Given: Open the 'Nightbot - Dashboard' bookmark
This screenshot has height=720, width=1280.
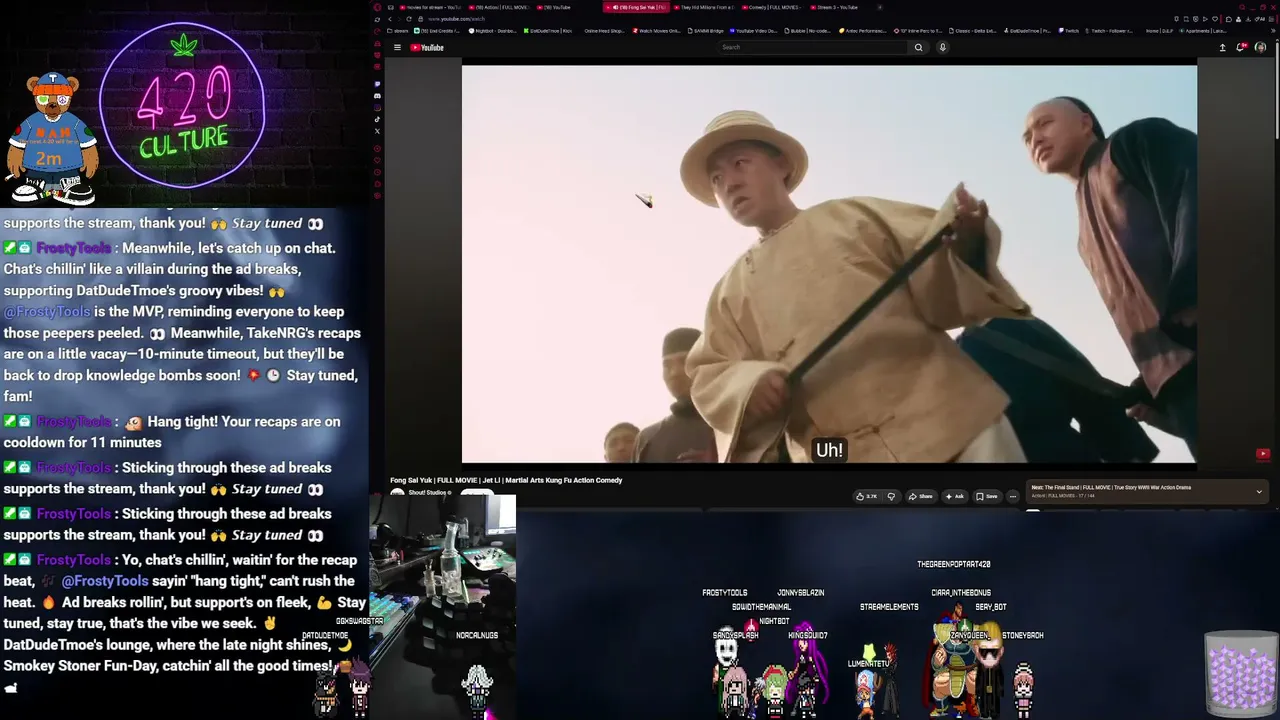Looking at the screenshot, I should coord(493,31).
